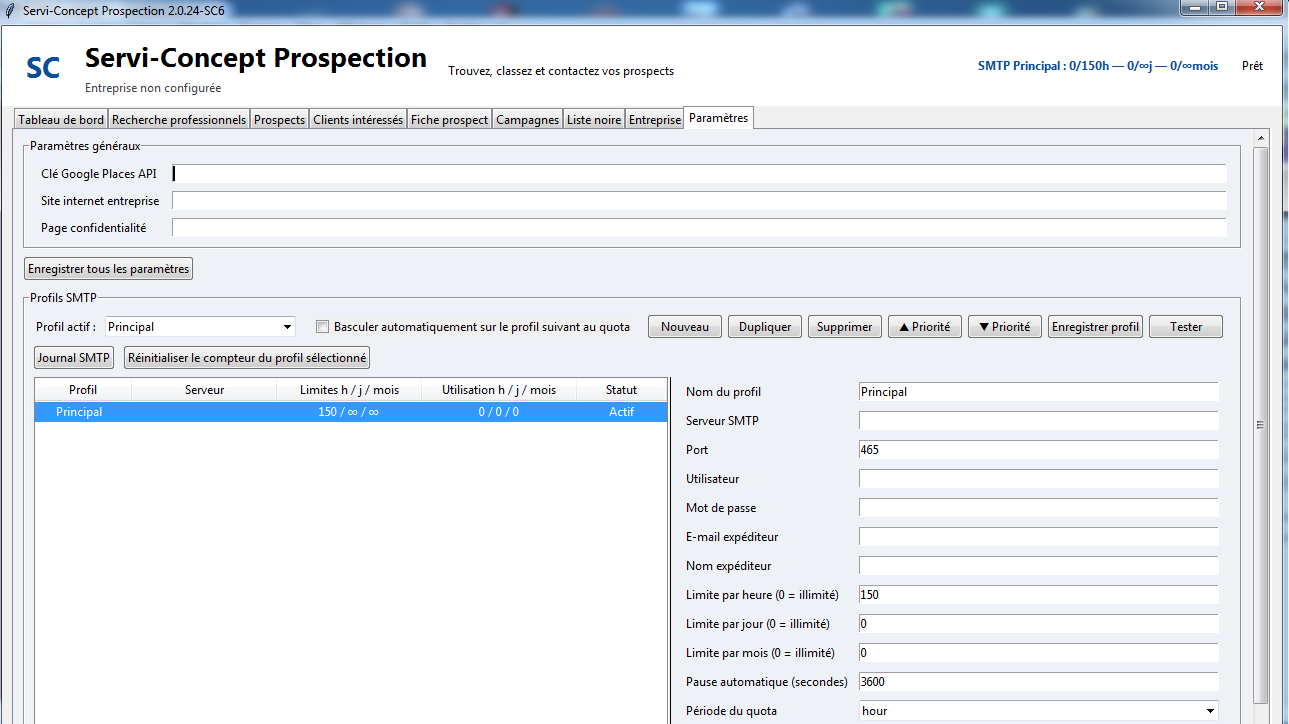Create a new SMTP profile with Nouveau
The image size is (1289, 724).
coord(685,327)
